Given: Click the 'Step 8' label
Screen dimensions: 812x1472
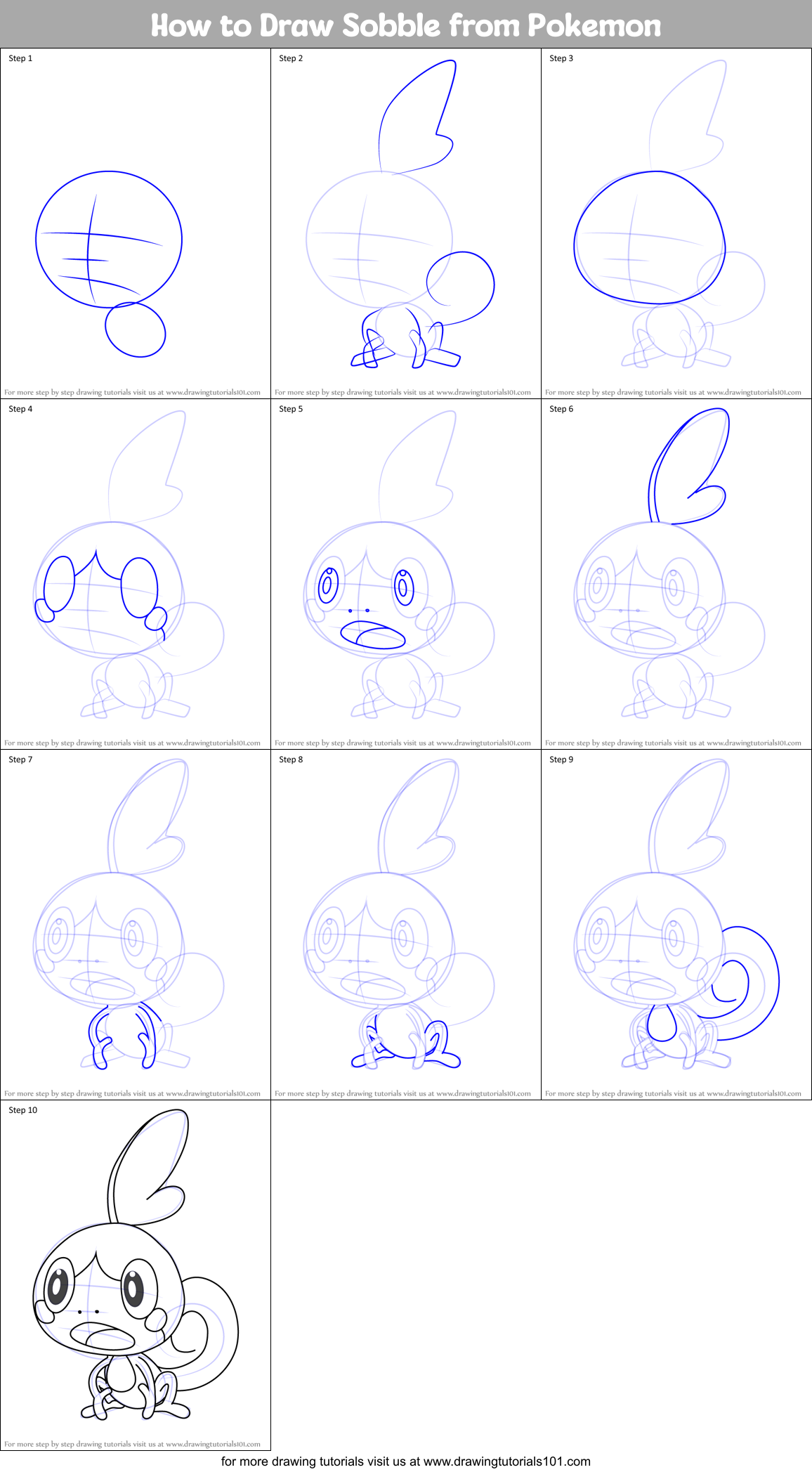Looking at the screenshot, I should pyautogui.click(x=291, y=760).
